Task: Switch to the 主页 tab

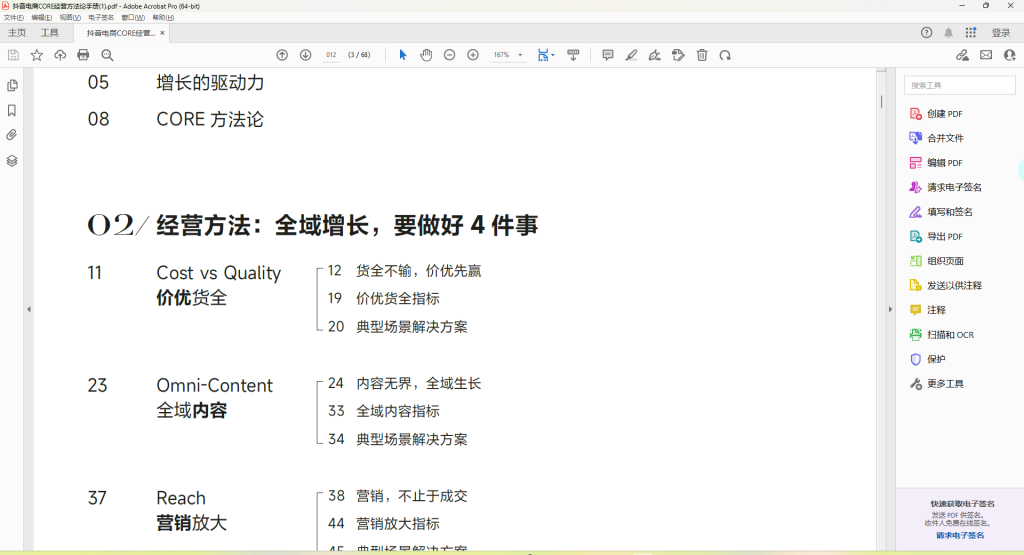Action: pyautogui.click(x=17, y=33)
